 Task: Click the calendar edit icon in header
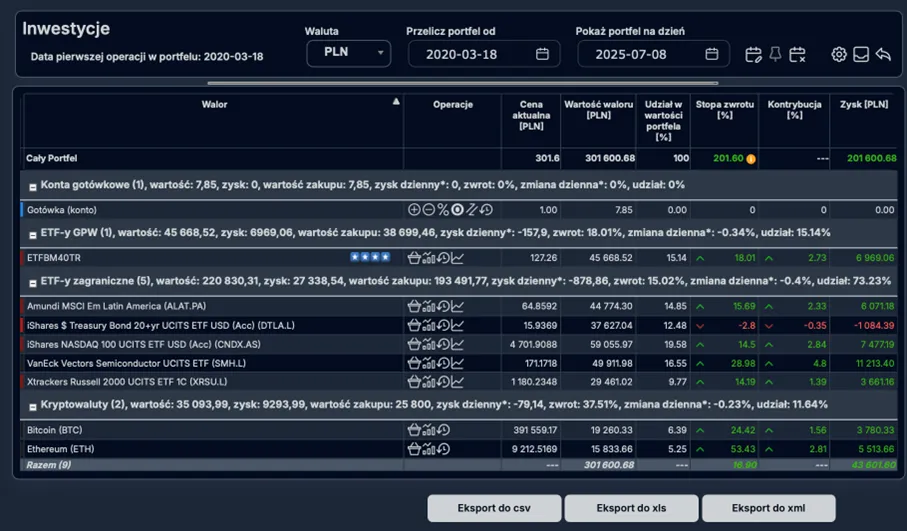click(753, 54)
